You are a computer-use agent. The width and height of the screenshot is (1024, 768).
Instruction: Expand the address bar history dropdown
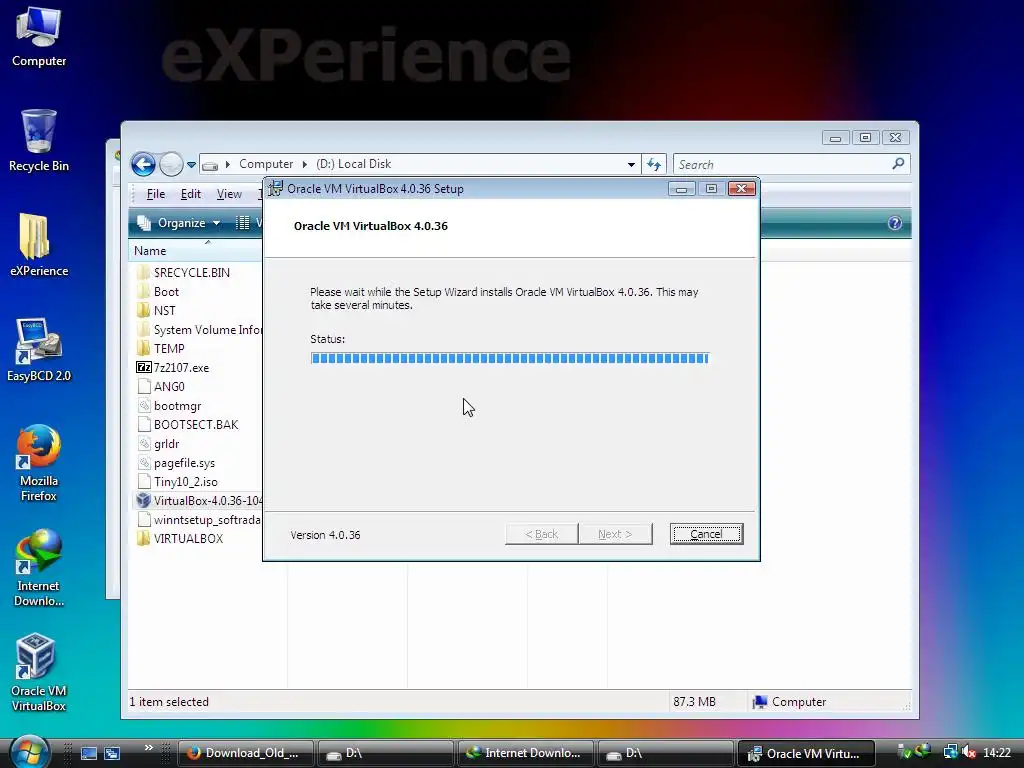[631, 165]
